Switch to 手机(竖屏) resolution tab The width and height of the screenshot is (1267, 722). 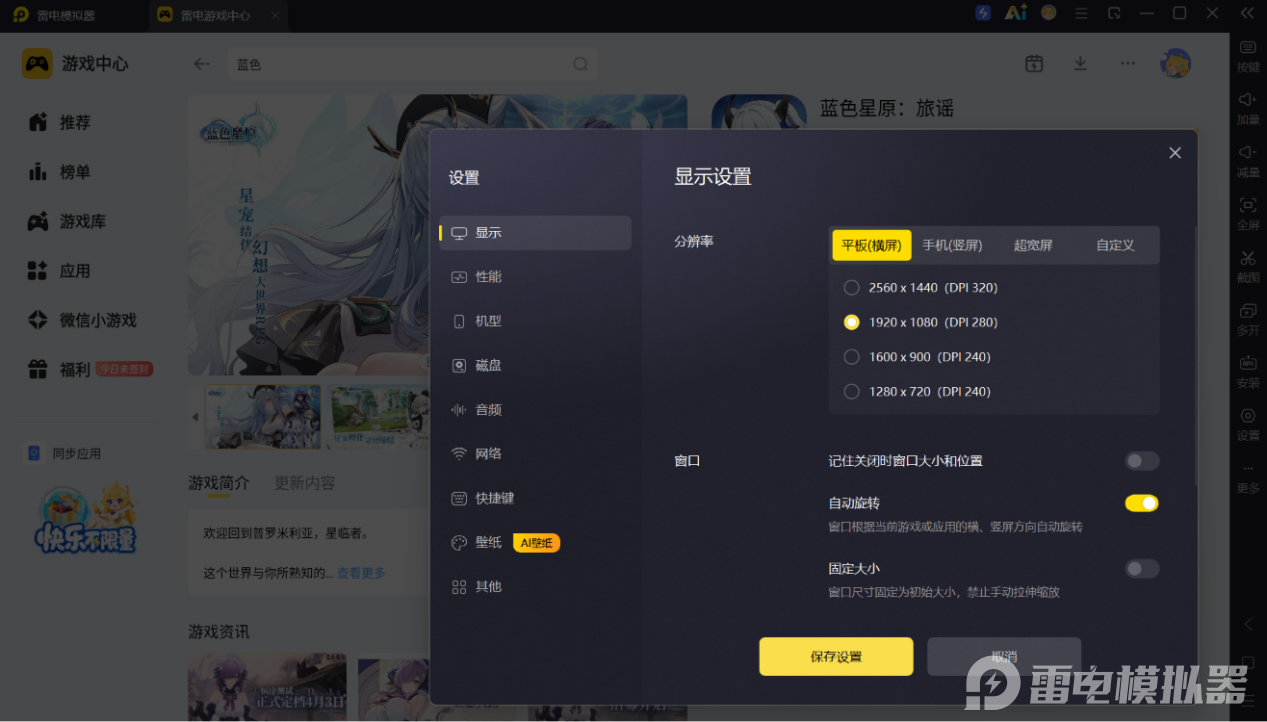(952, 245)
